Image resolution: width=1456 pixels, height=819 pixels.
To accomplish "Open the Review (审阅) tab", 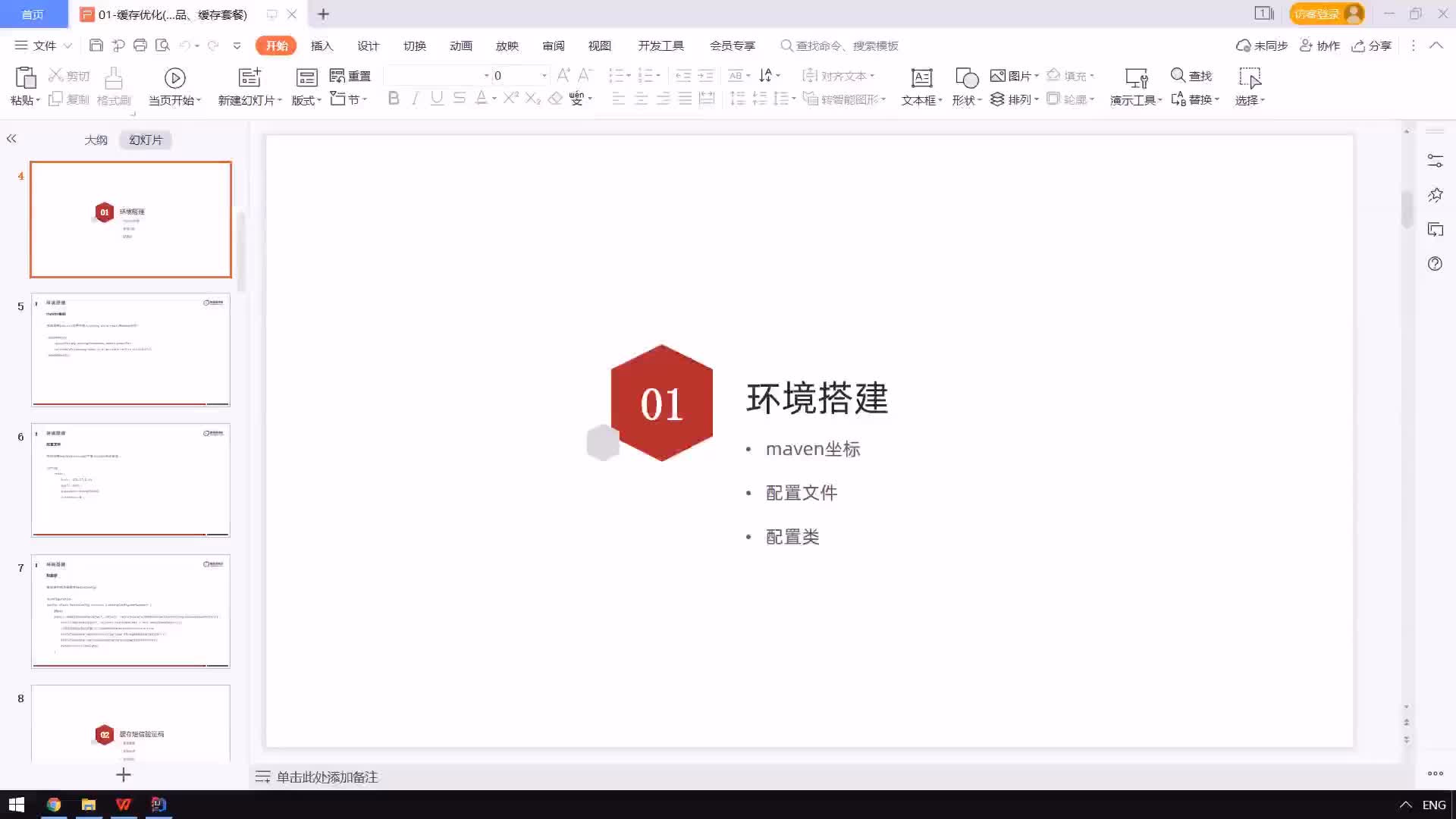I will [553, 45].
